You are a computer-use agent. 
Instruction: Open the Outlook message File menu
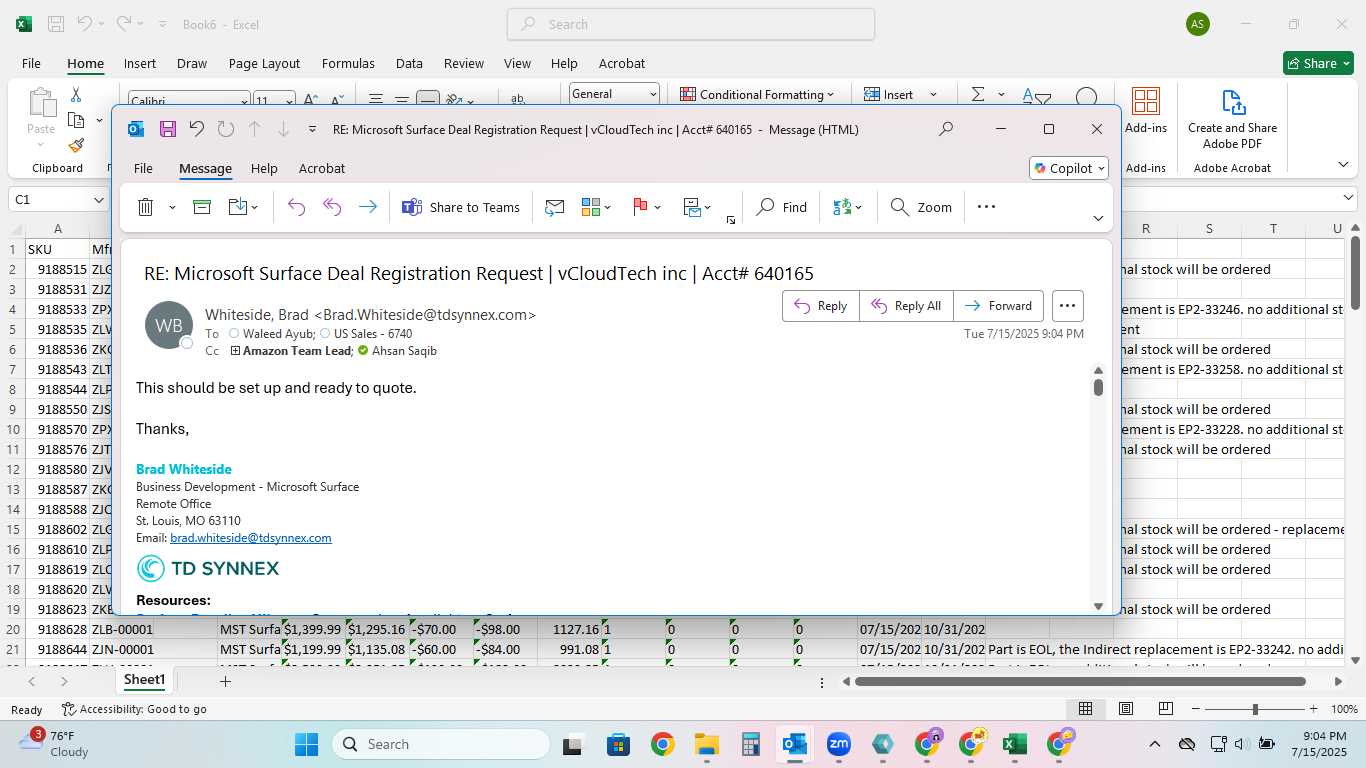(x=143, y=168)
